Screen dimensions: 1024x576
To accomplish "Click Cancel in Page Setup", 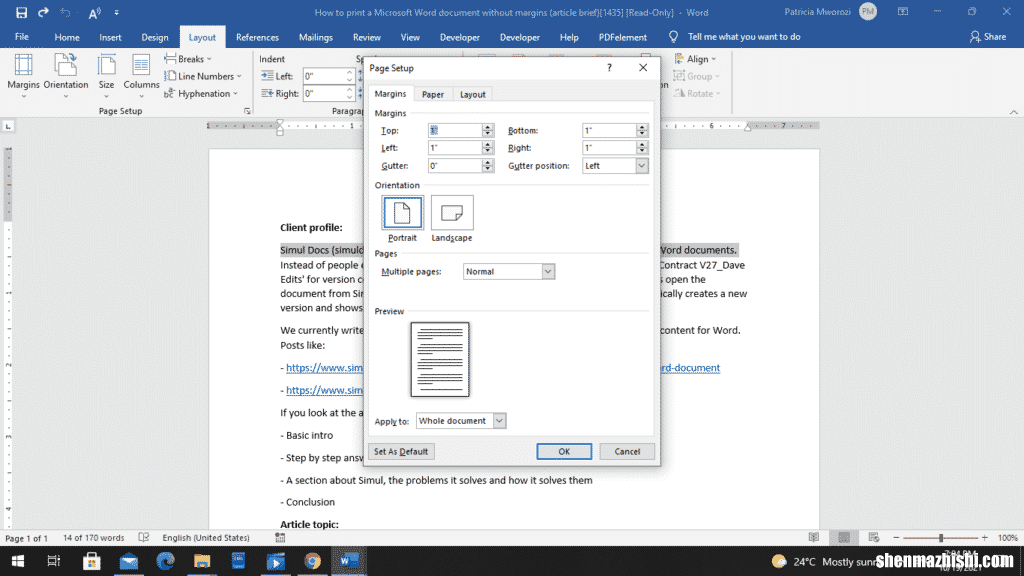I will [627, 451].
